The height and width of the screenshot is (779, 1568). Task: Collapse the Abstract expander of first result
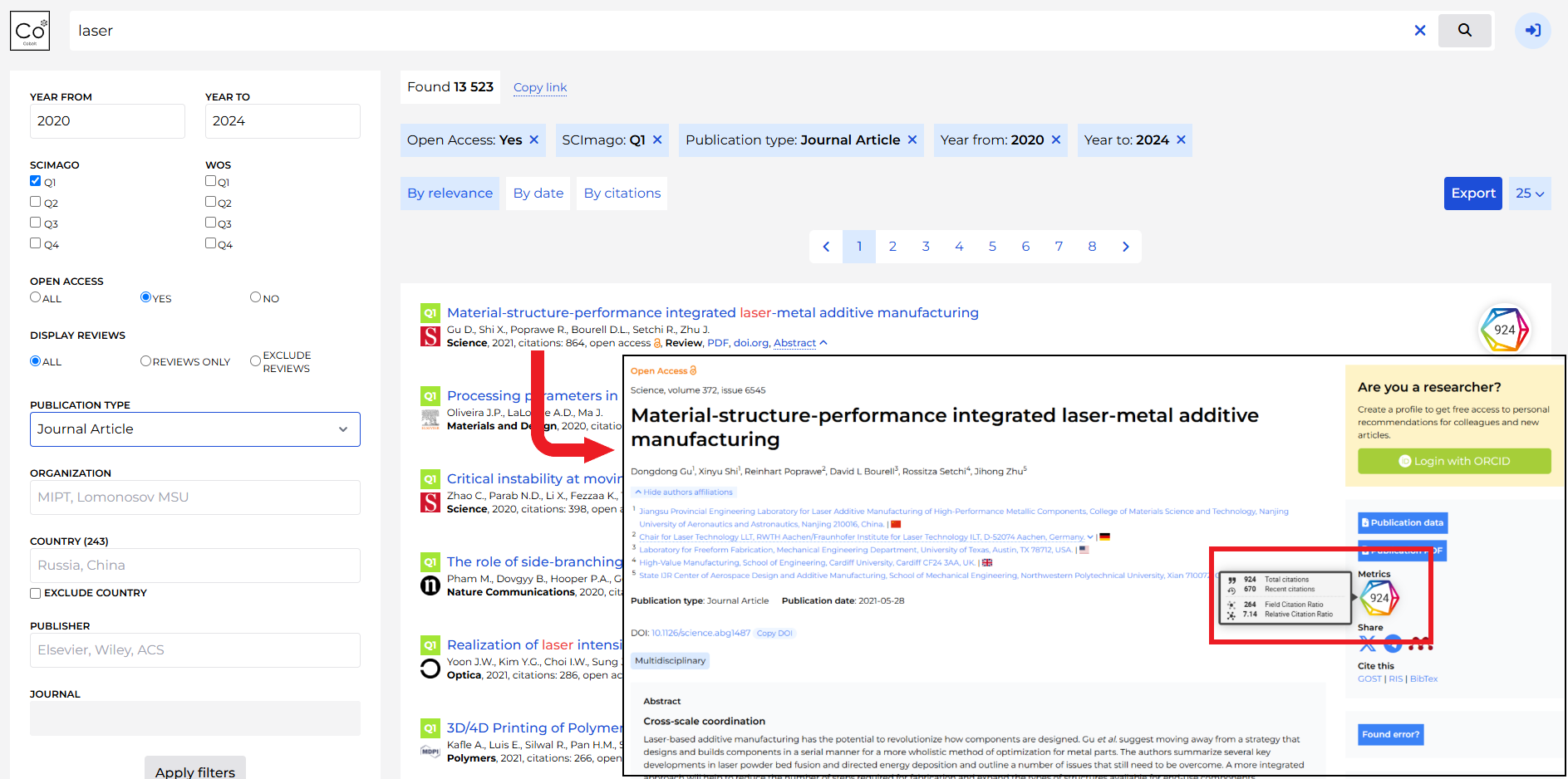(800, 343)
